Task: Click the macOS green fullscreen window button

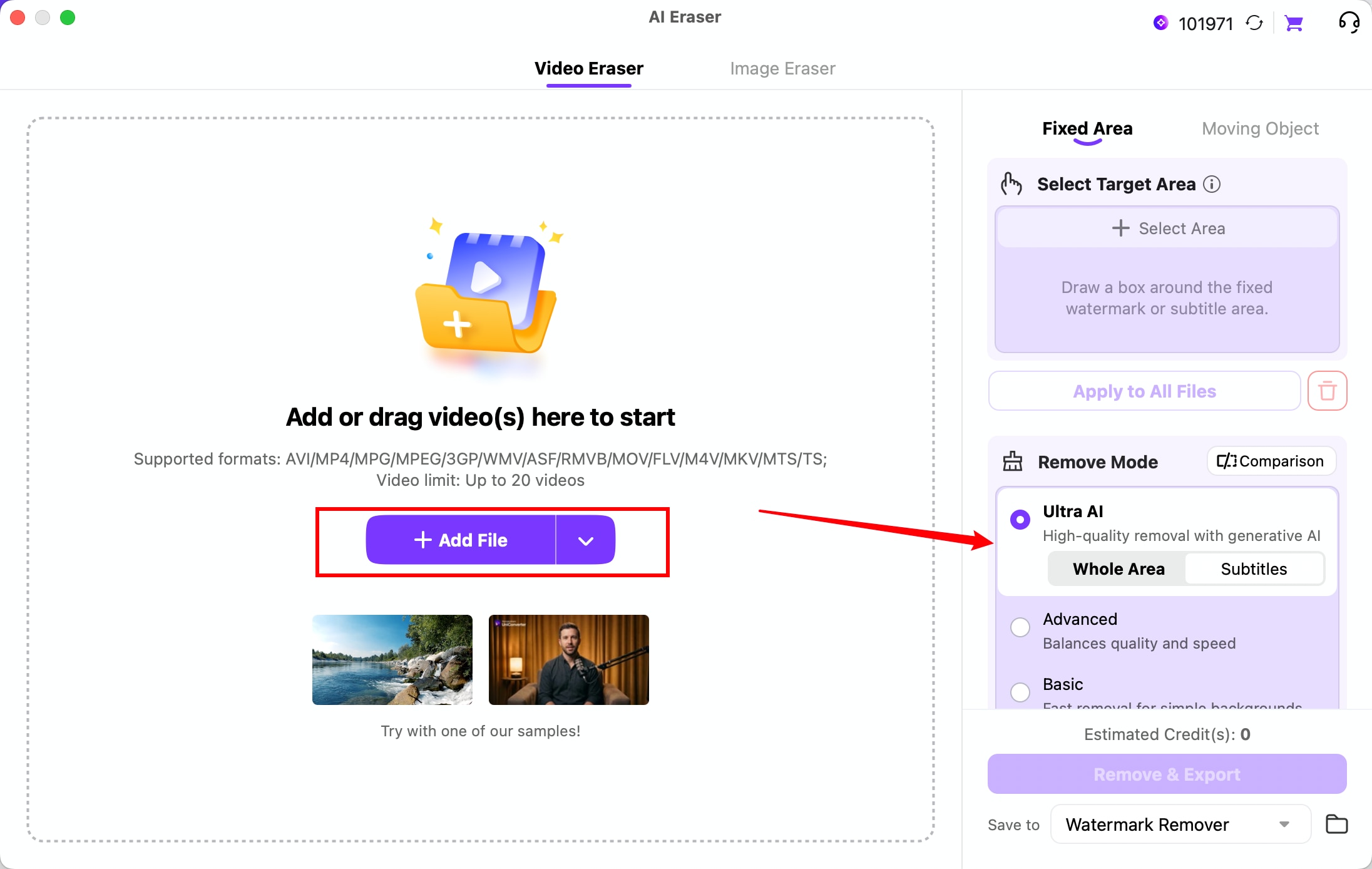Action: (68, 18)
